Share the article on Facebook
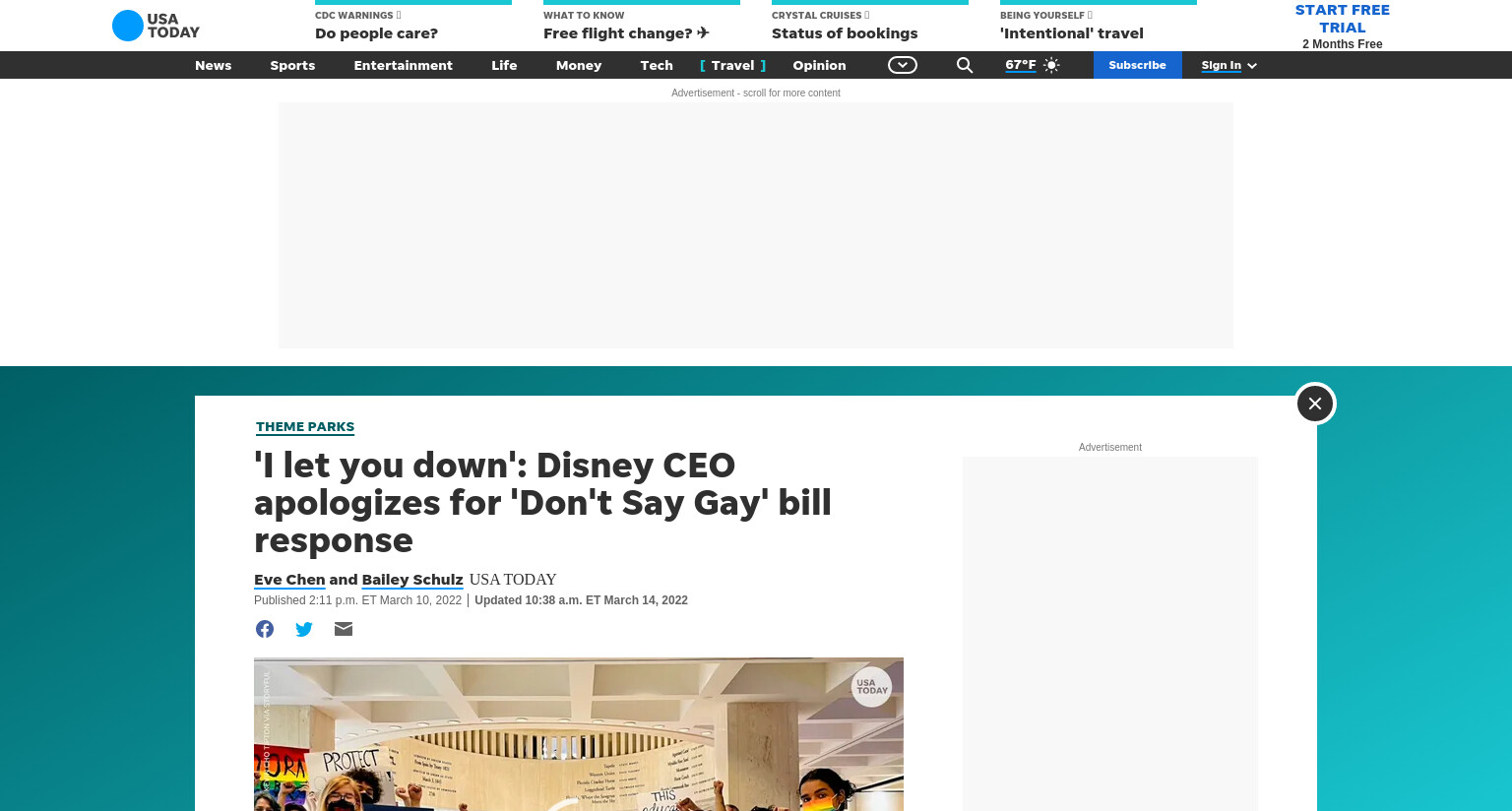The image size is (1512, 811). point(265,629)
